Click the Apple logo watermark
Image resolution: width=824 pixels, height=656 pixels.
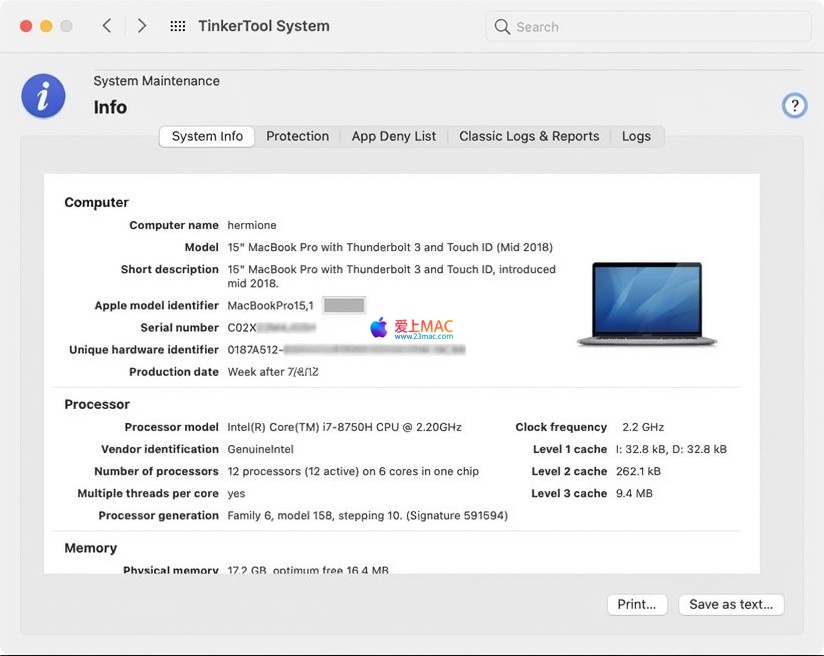378,328
